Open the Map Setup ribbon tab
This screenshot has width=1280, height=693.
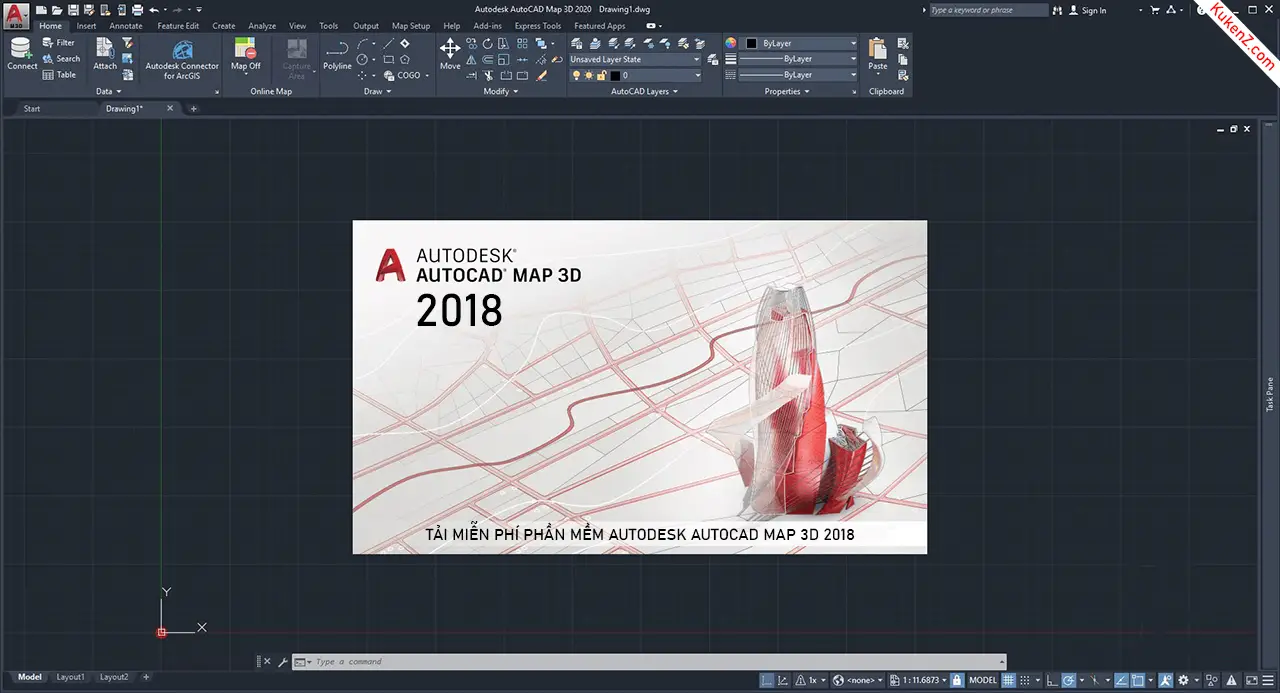(x=411, y=26)
